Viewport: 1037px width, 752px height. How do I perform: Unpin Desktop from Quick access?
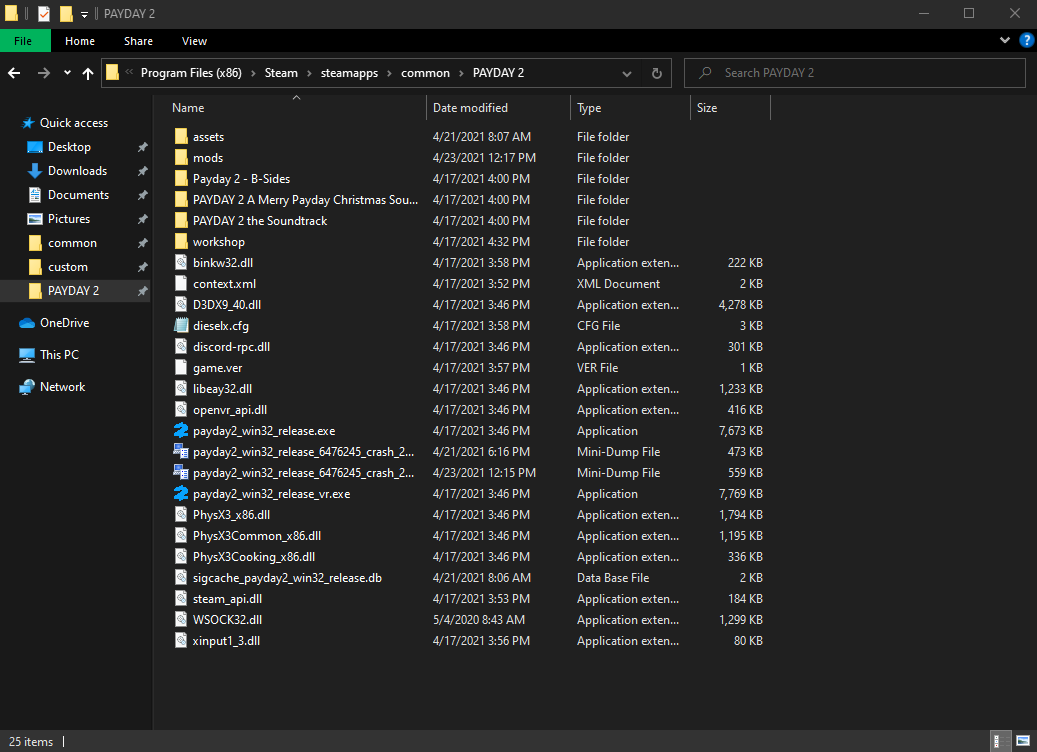(x=142, y=147)
